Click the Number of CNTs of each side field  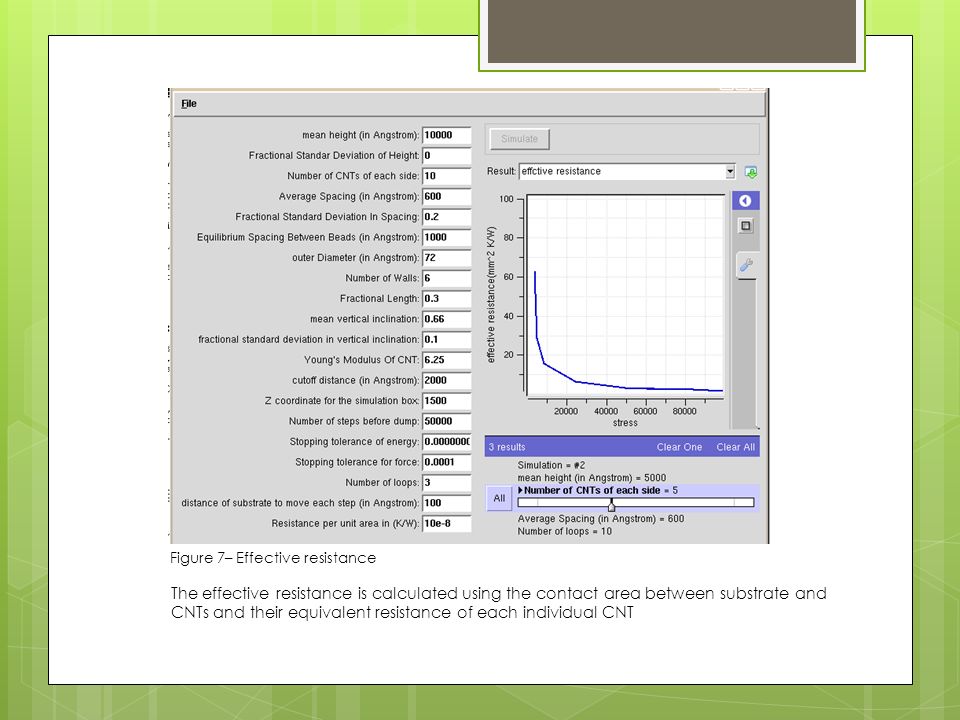tap(446, 176)
